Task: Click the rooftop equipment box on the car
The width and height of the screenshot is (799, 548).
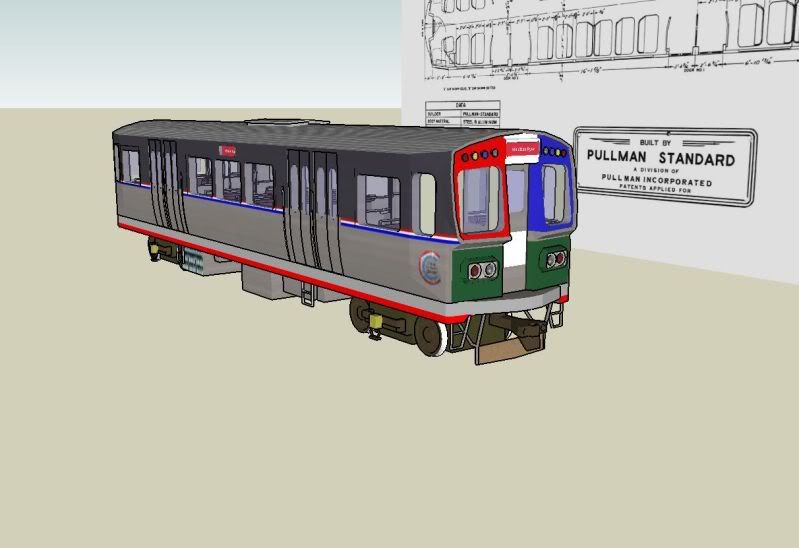Action: point(287,122)
